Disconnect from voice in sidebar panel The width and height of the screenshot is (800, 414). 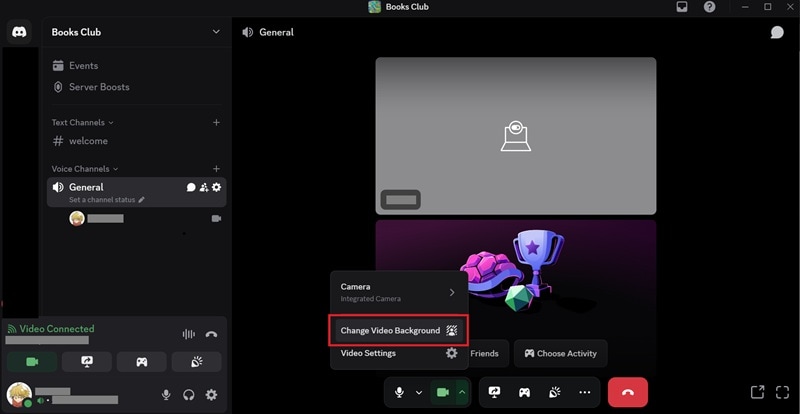211,334
